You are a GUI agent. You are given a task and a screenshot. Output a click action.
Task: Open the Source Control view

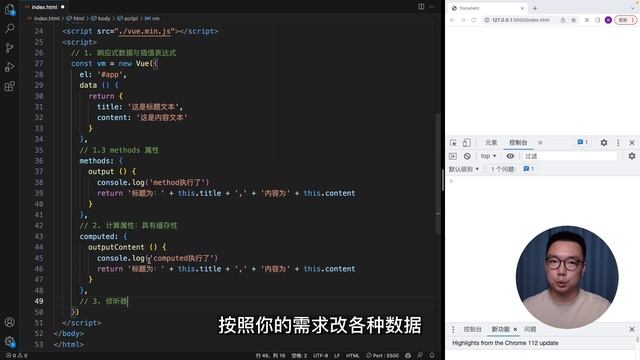[x=9, y=48]
